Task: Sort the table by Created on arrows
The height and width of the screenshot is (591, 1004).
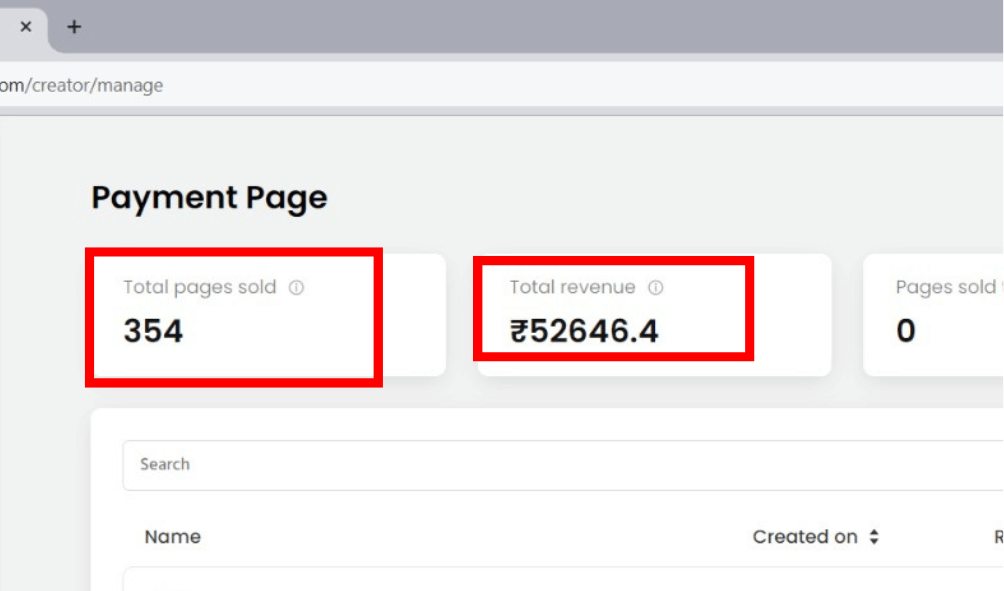Action: [x=874, y=537]
